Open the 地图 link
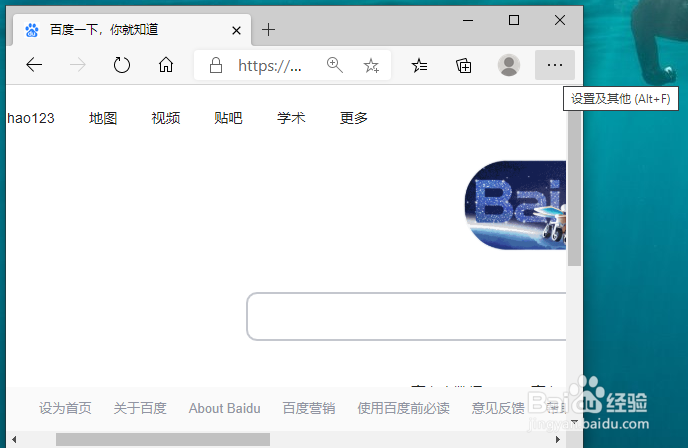Viewport: 688px width, 448px height. (x=103, y=118)
